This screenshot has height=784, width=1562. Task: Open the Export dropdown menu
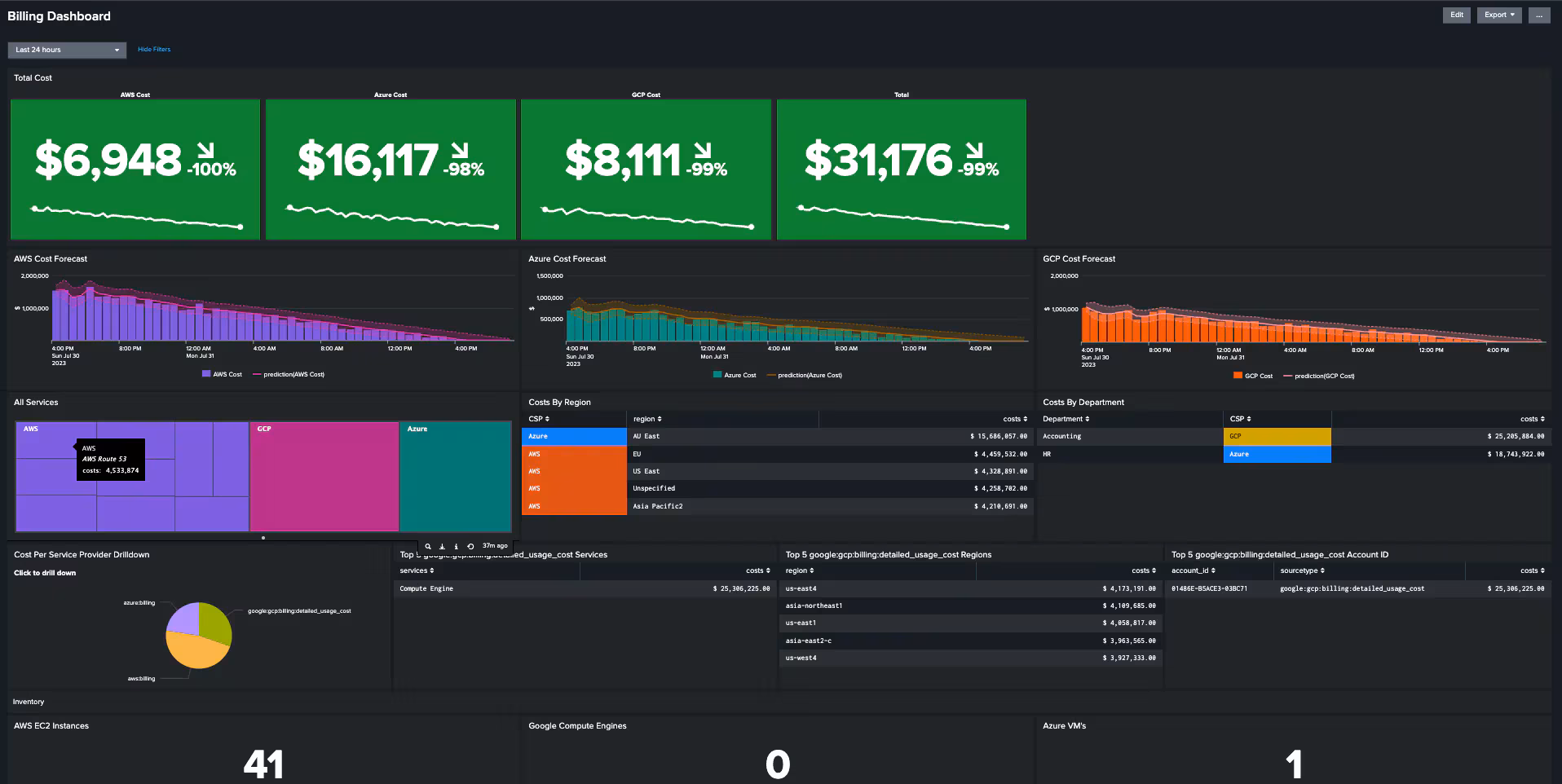coord(1498,15)
